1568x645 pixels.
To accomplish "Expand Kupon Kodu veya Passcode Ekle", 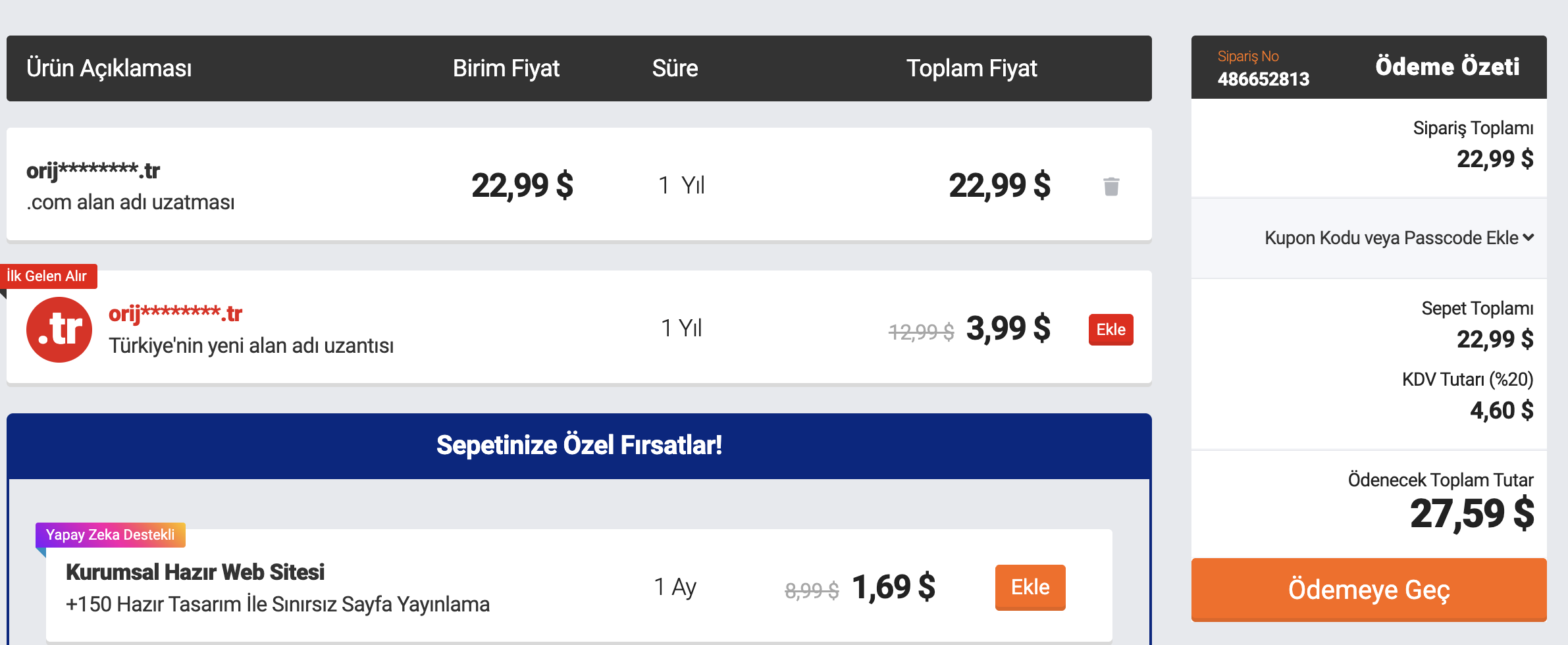I will tap(1399, 238).
